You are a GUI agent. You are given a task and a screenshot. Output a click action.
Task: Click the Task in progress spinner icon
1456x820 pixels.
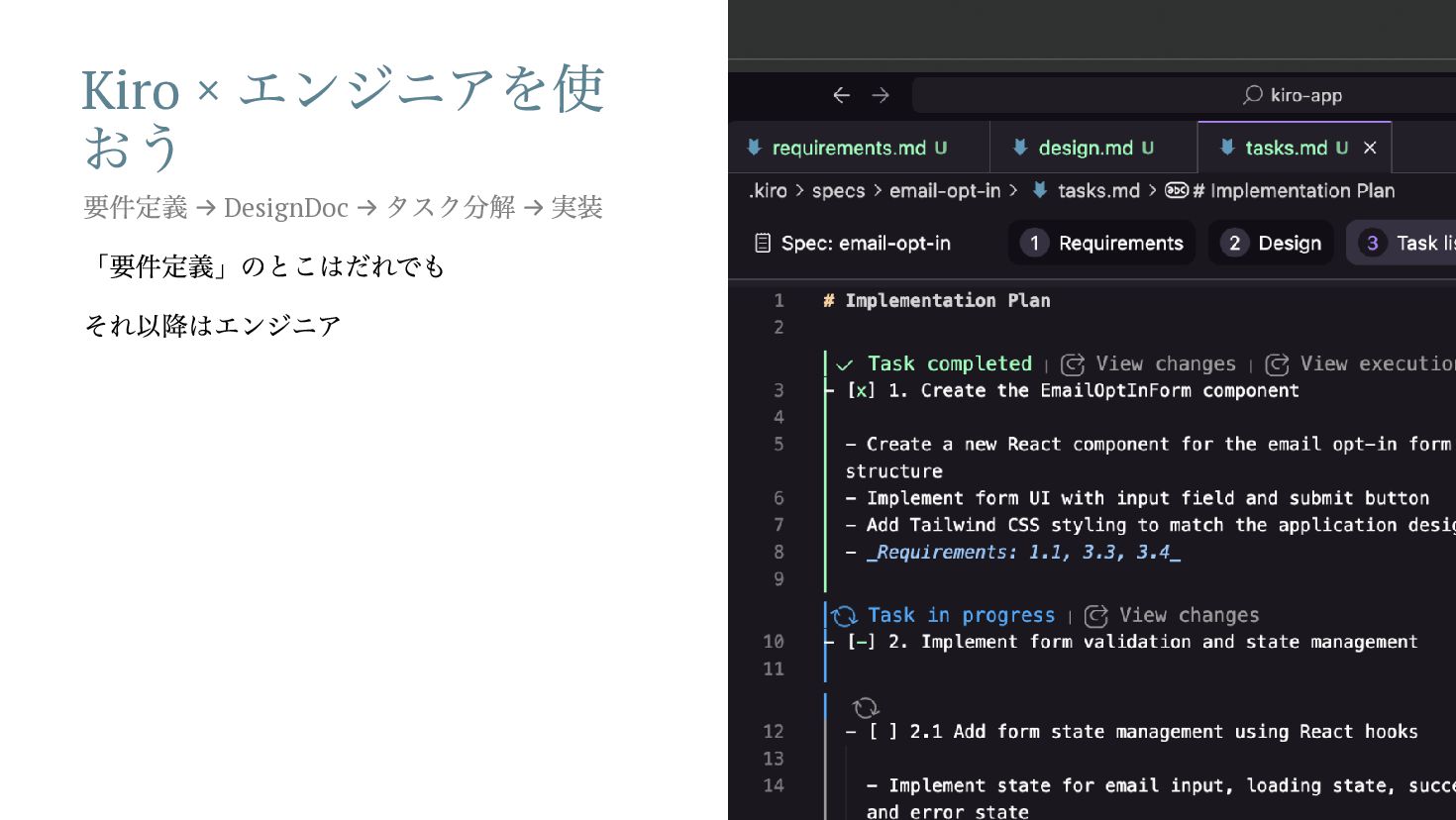pos(844,616)
